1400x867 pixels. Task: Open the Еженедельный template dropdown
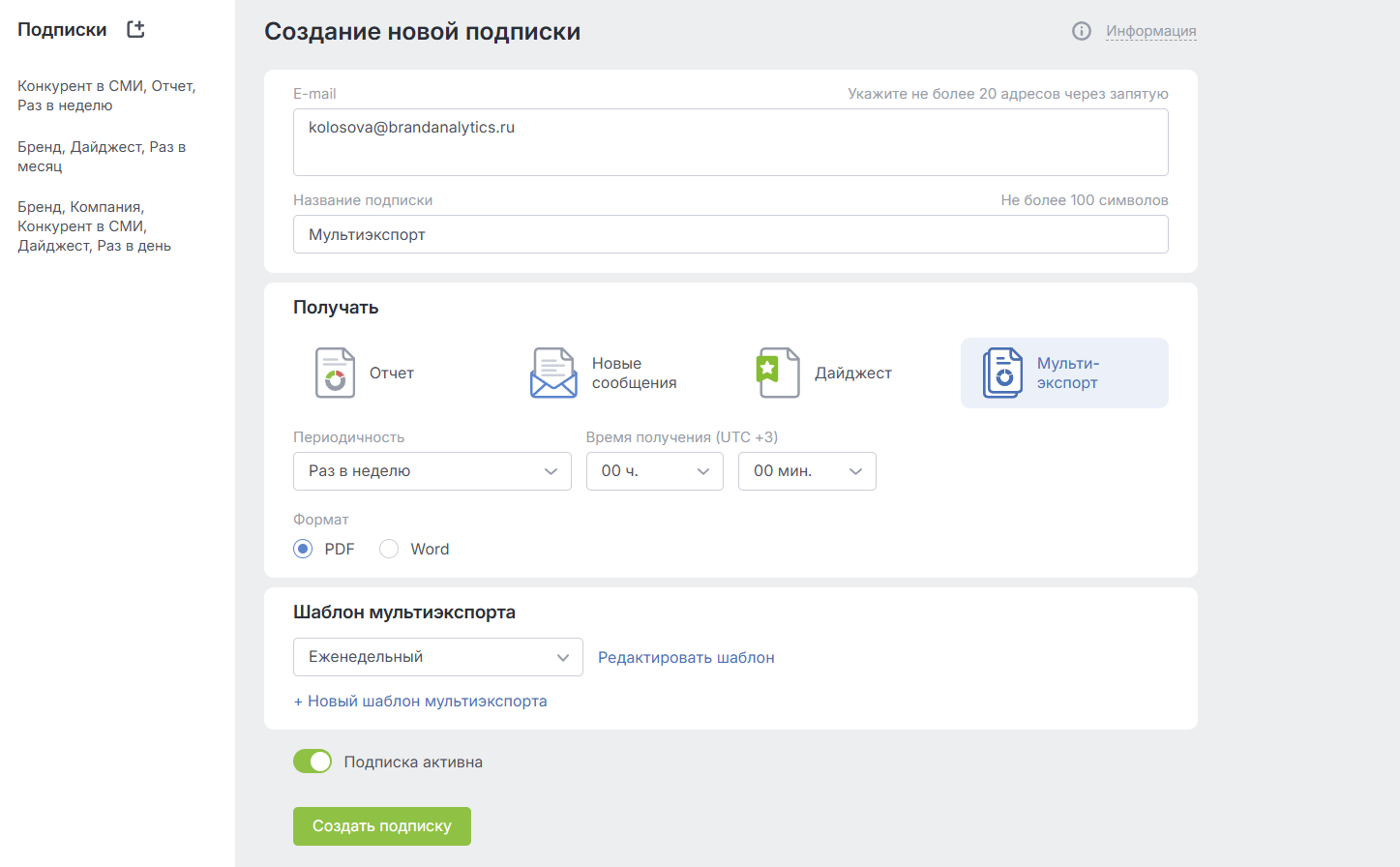pyautogui.click(x=438, y=657)
